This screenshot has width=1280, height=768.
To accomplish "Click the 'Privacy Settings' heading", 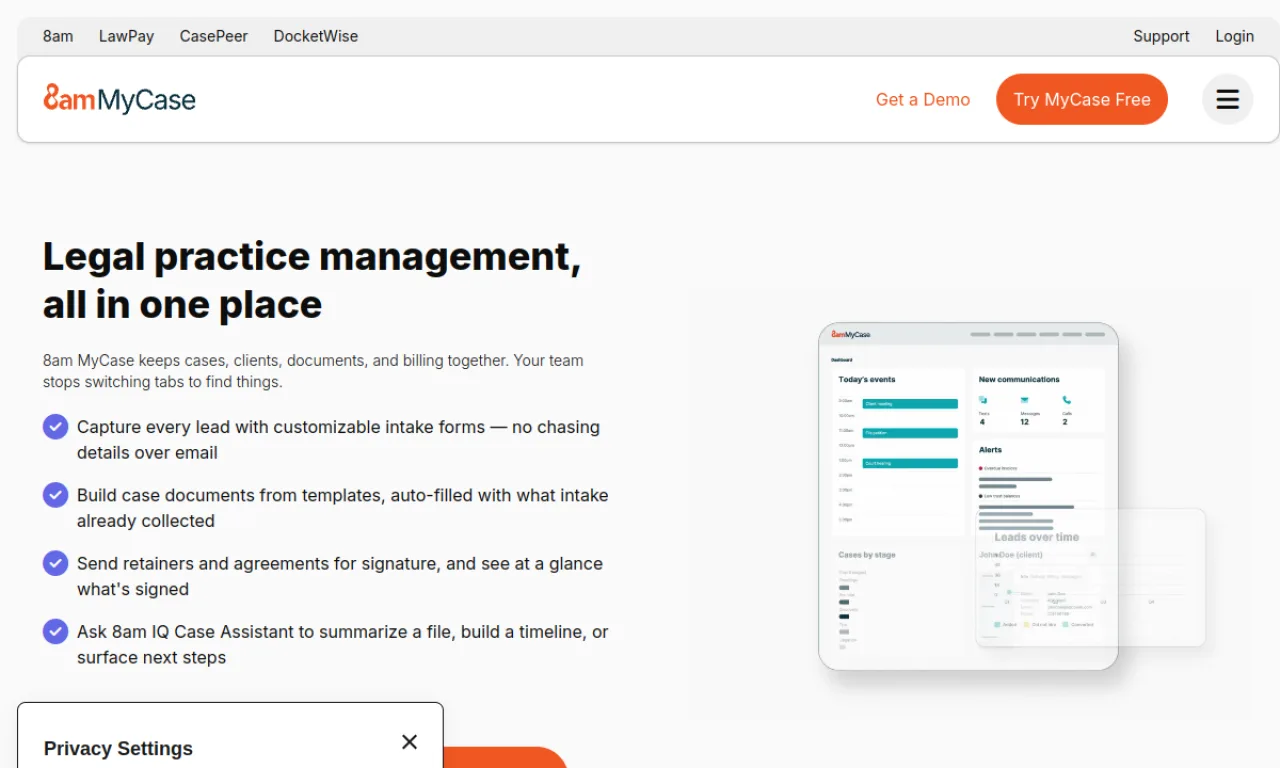I will coord(118,748).
